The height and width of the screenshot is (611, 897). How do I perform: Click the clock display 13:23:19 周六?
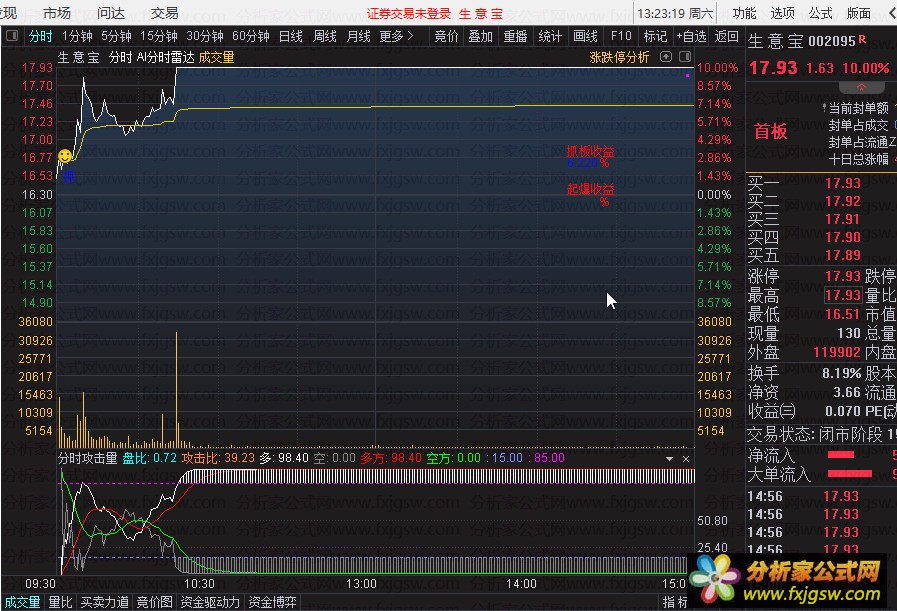(675, 13)
